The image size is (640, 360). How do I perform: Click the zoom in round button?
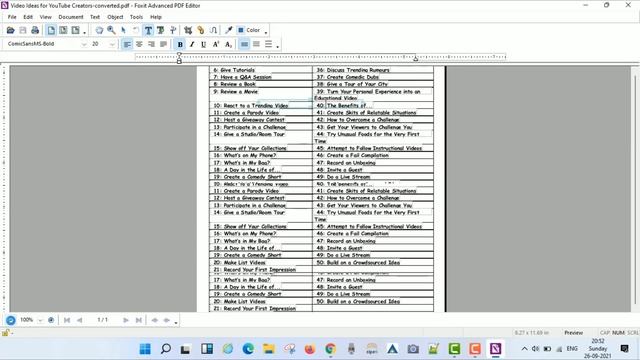[x=51, y=320]
